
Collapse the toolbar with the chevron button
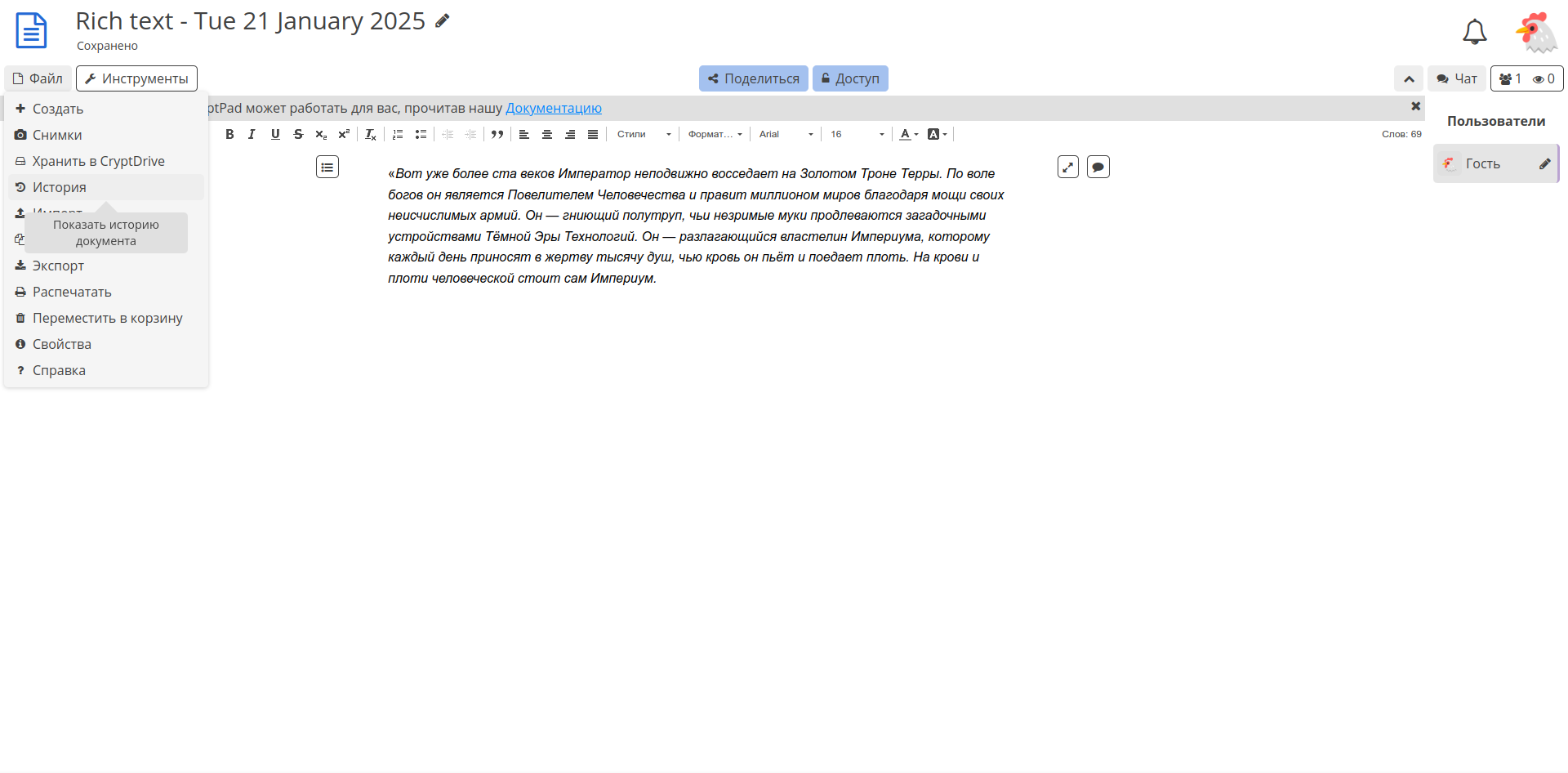coord(1409,78)
